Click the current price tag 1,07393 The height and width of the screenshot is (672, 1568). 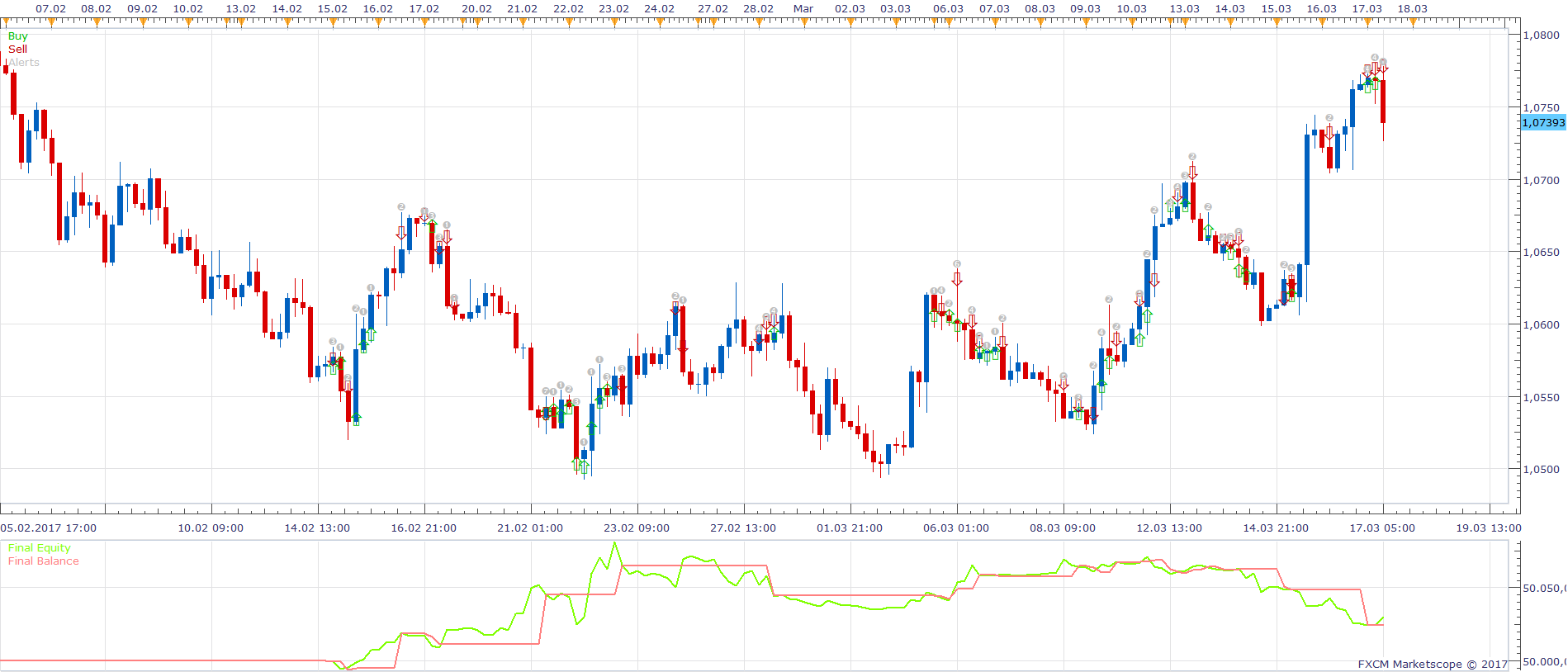click(1542, 122)
